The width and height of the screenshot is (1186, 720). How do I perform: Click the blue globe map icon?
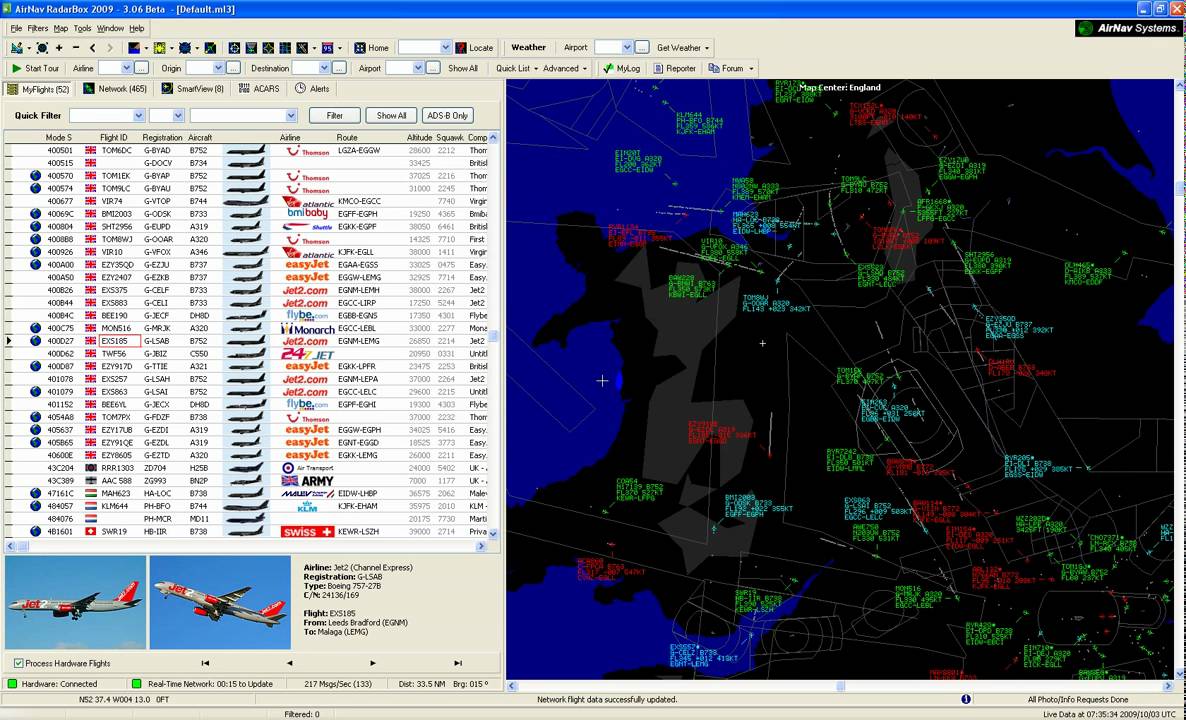[x=184, y=48]
